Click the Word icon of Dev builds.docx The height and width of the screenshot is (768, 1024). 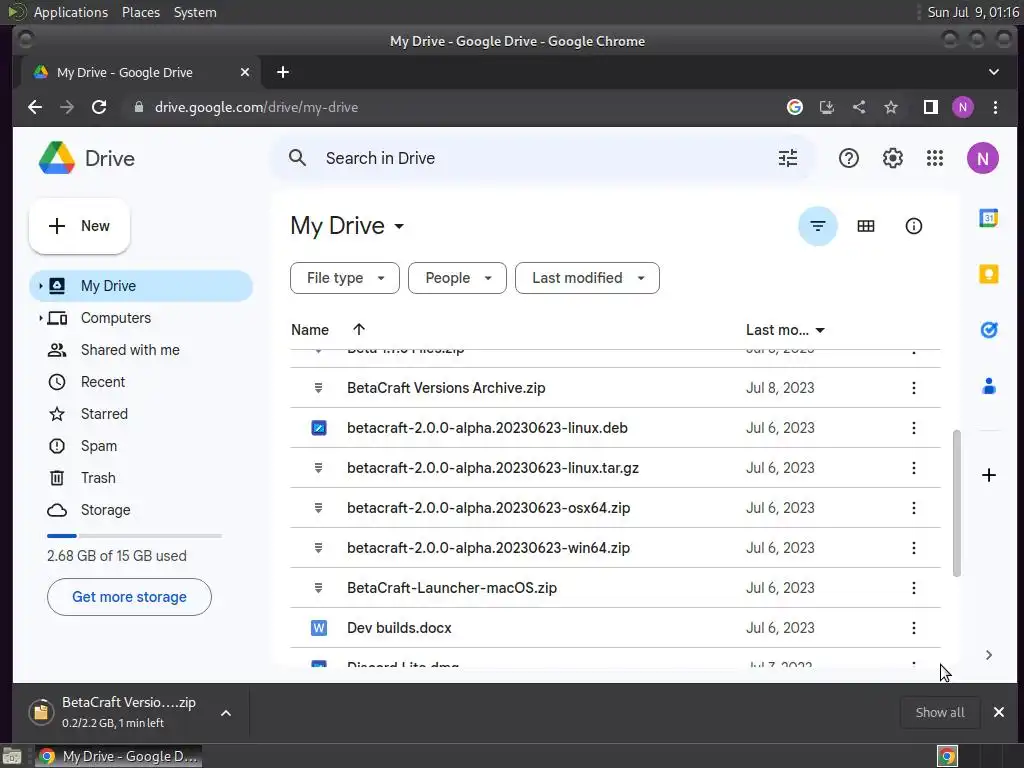pos(319,628)
